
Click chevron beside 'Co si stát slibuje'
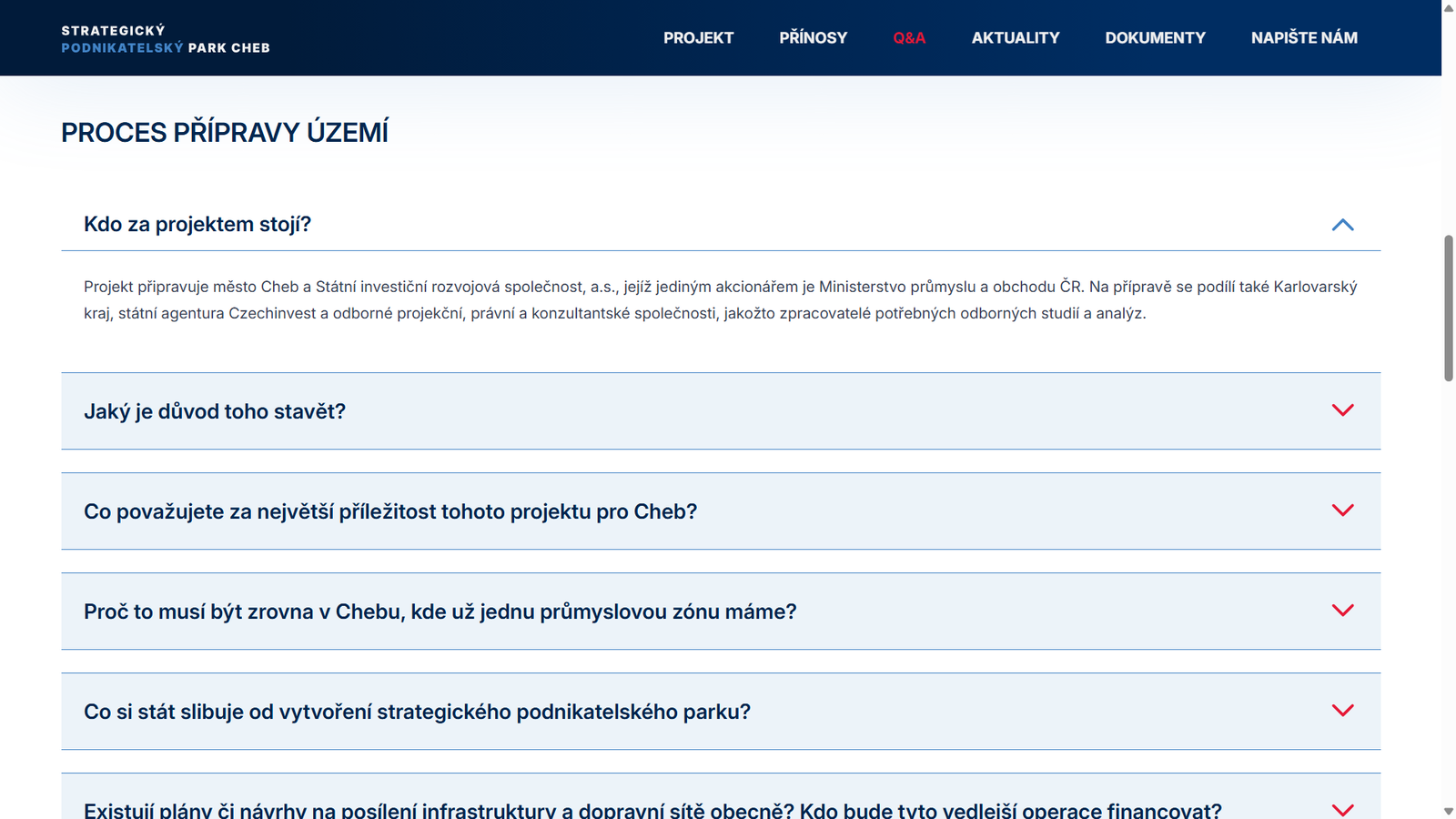pos(1342,711)
